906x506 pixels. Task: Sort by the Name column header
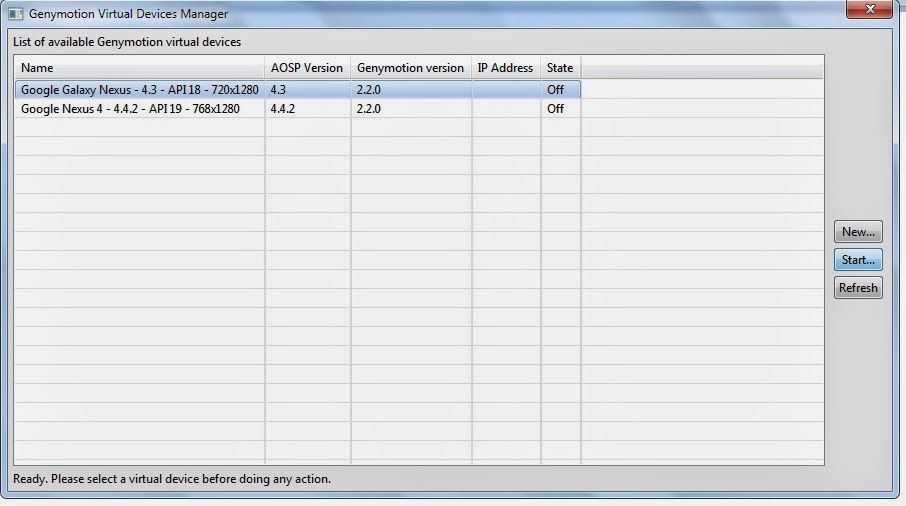(139, 68)
